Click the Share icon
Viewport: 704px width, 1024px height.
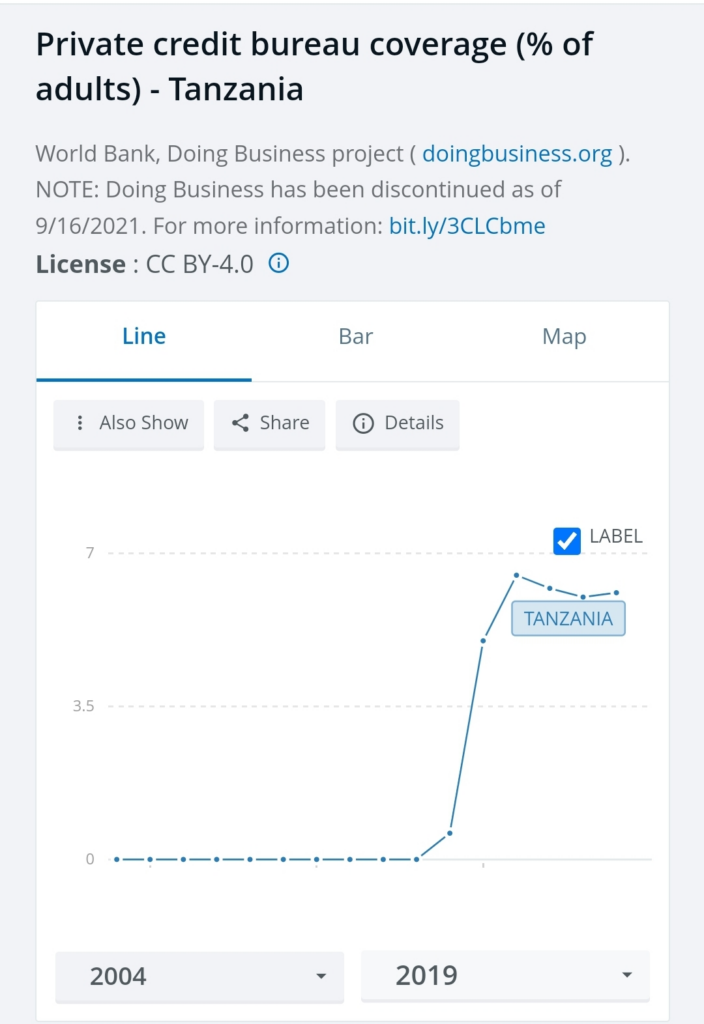(x=240, y=423)
